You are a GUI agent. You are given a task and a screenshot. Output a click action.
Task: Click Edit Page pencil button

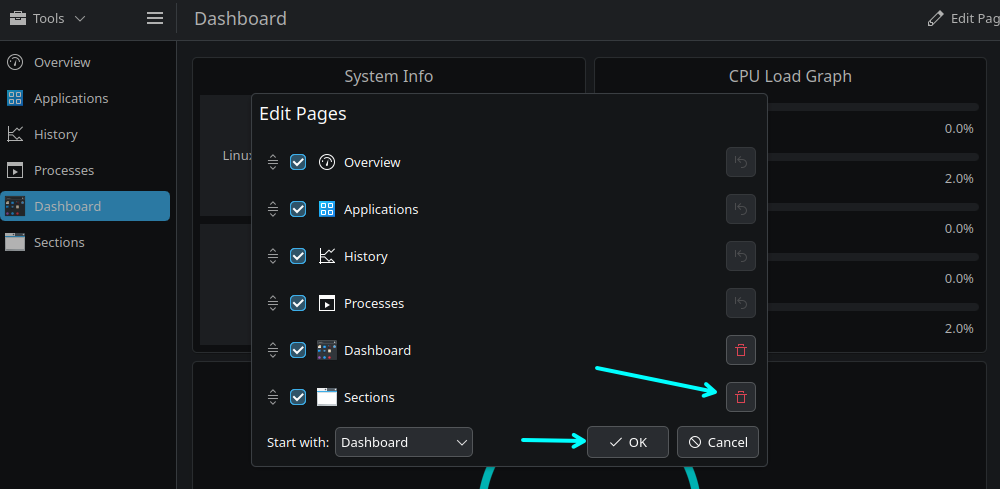(x=963, y=18)
